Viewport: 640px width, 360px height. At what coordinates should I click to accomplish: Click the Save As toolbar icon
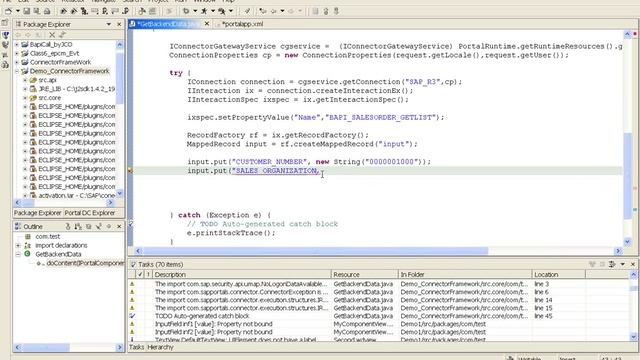click(37, 11)
